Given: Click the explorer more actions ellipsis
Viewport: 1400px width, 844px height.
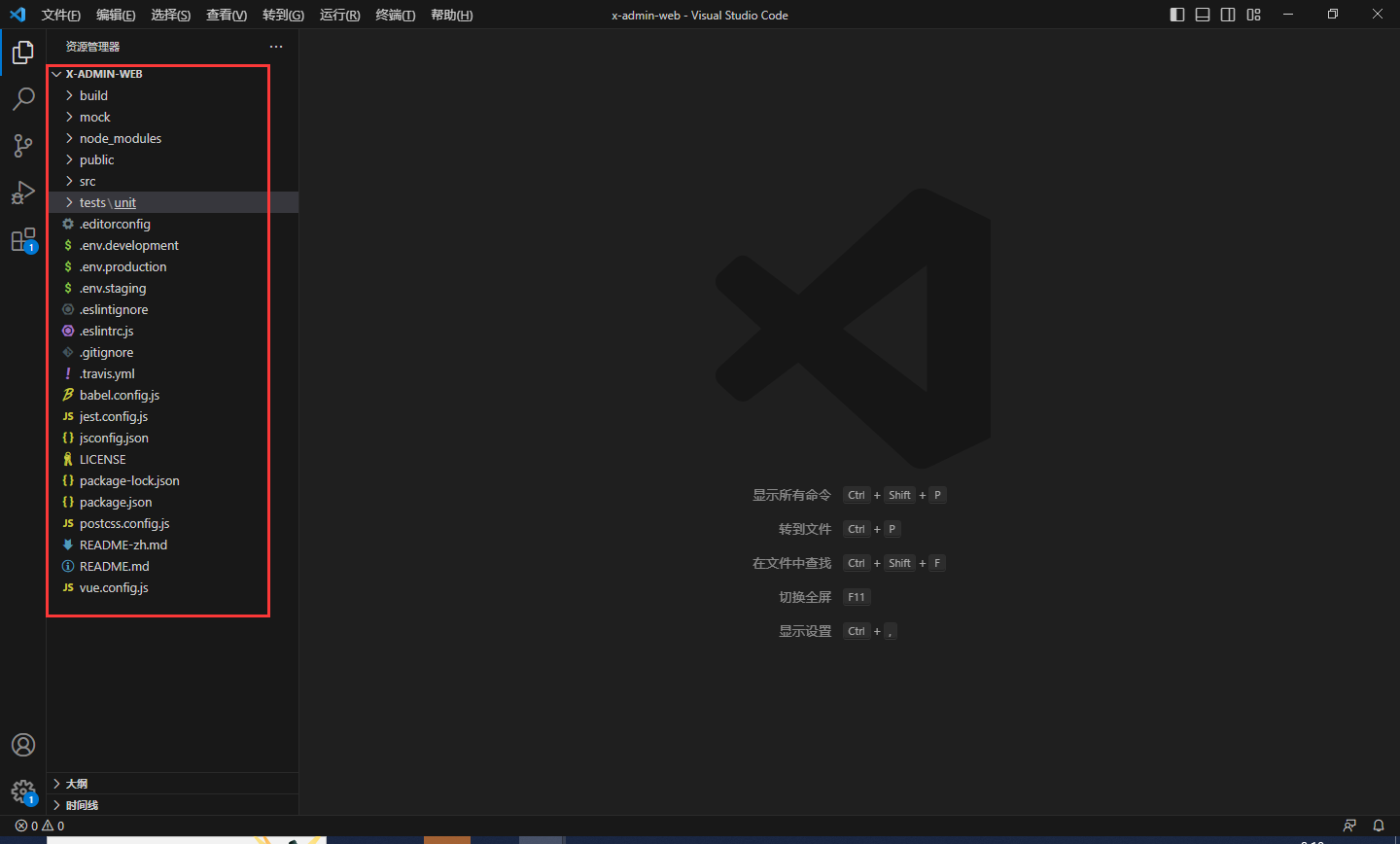Looking at the screenshot, I should coord(276,47).
